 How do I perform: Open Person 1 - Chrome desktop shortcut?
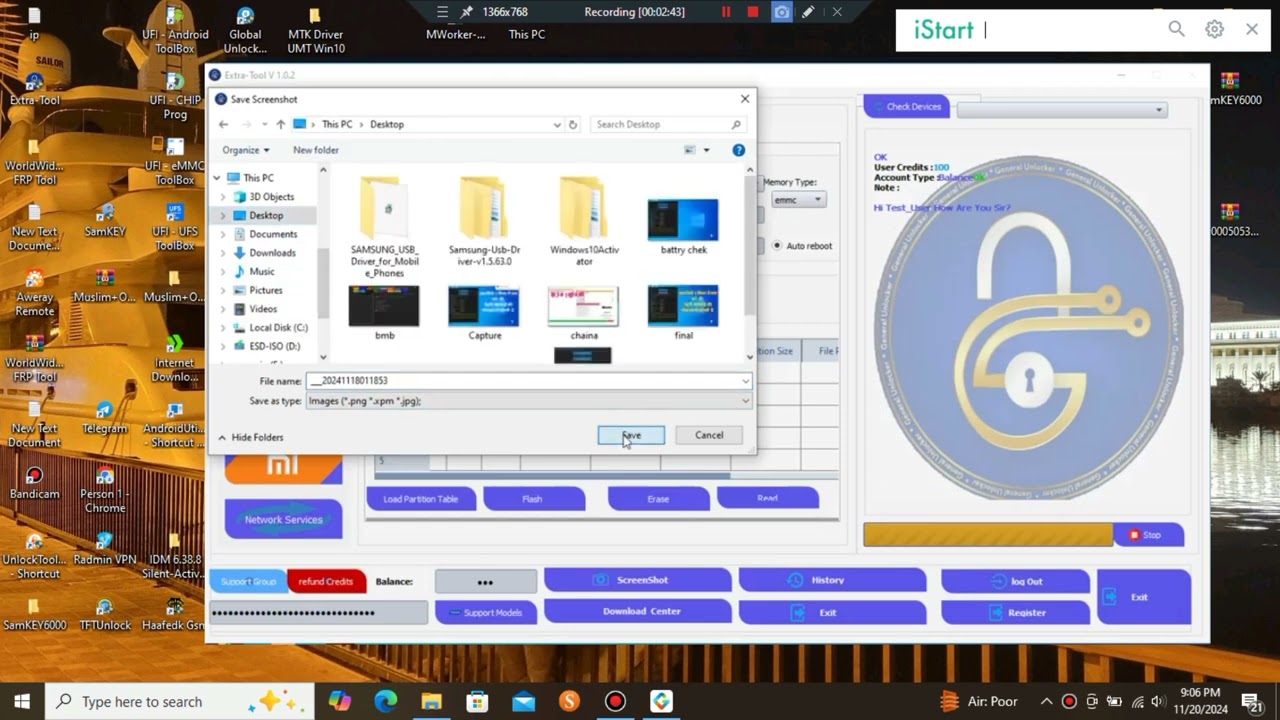click(105, 490)
